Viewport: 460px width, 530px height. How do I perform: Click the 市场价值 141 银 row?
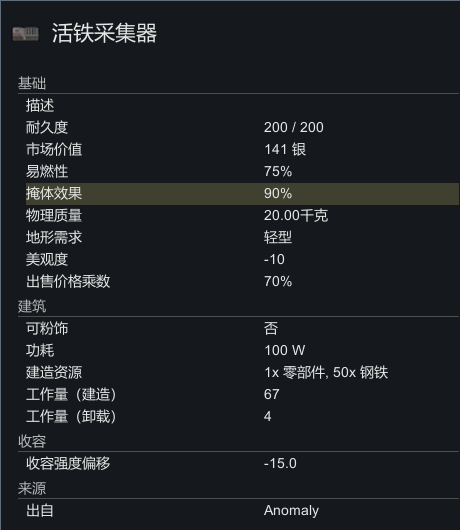tap(242, 150)
